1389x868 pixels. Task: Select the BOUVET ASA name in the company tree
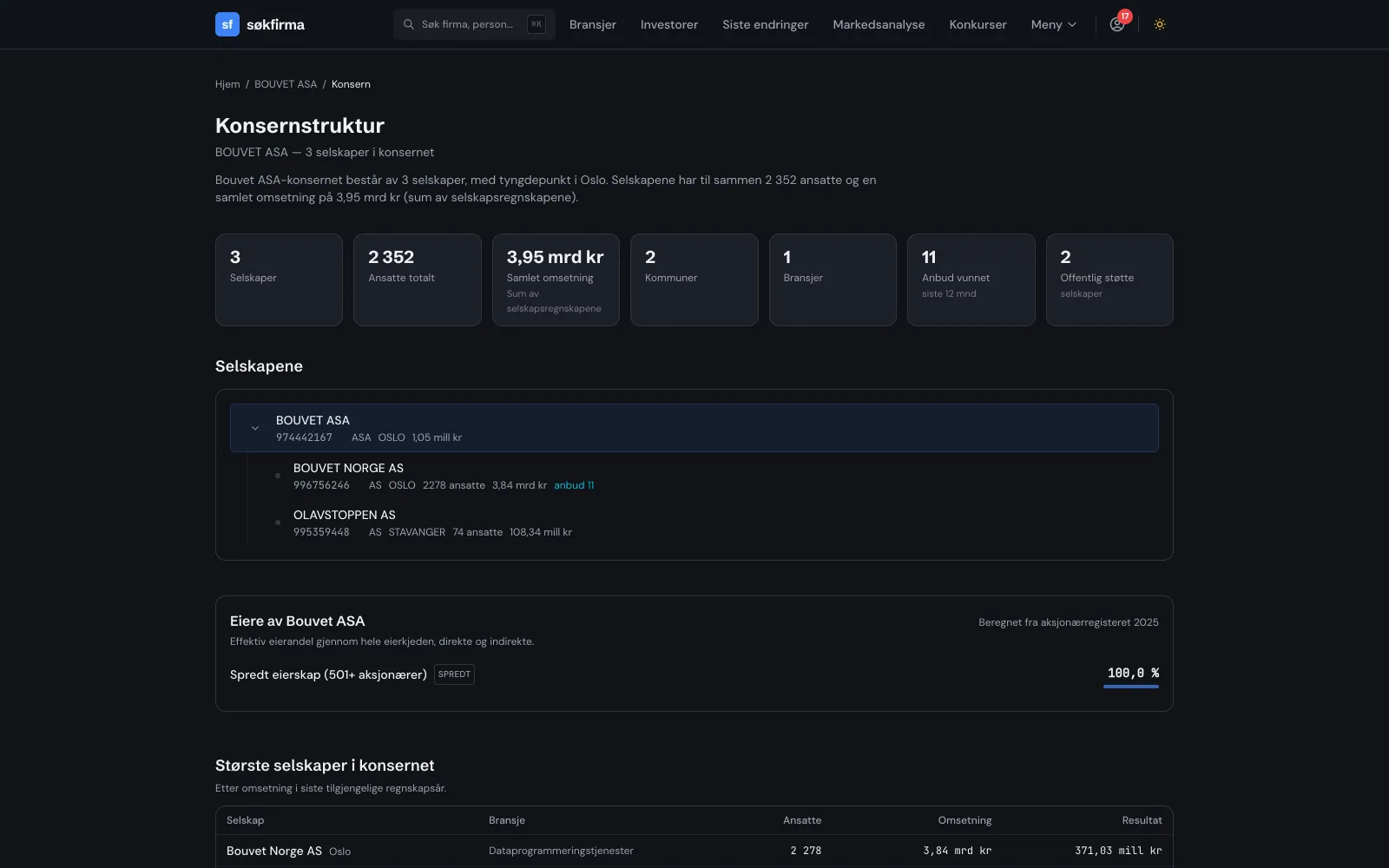pos(313,420)
